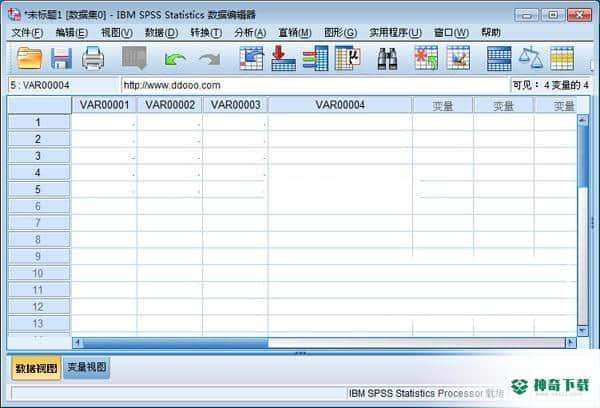Print using the printer icon
This screenshot has height=408, width=600.
93,58
